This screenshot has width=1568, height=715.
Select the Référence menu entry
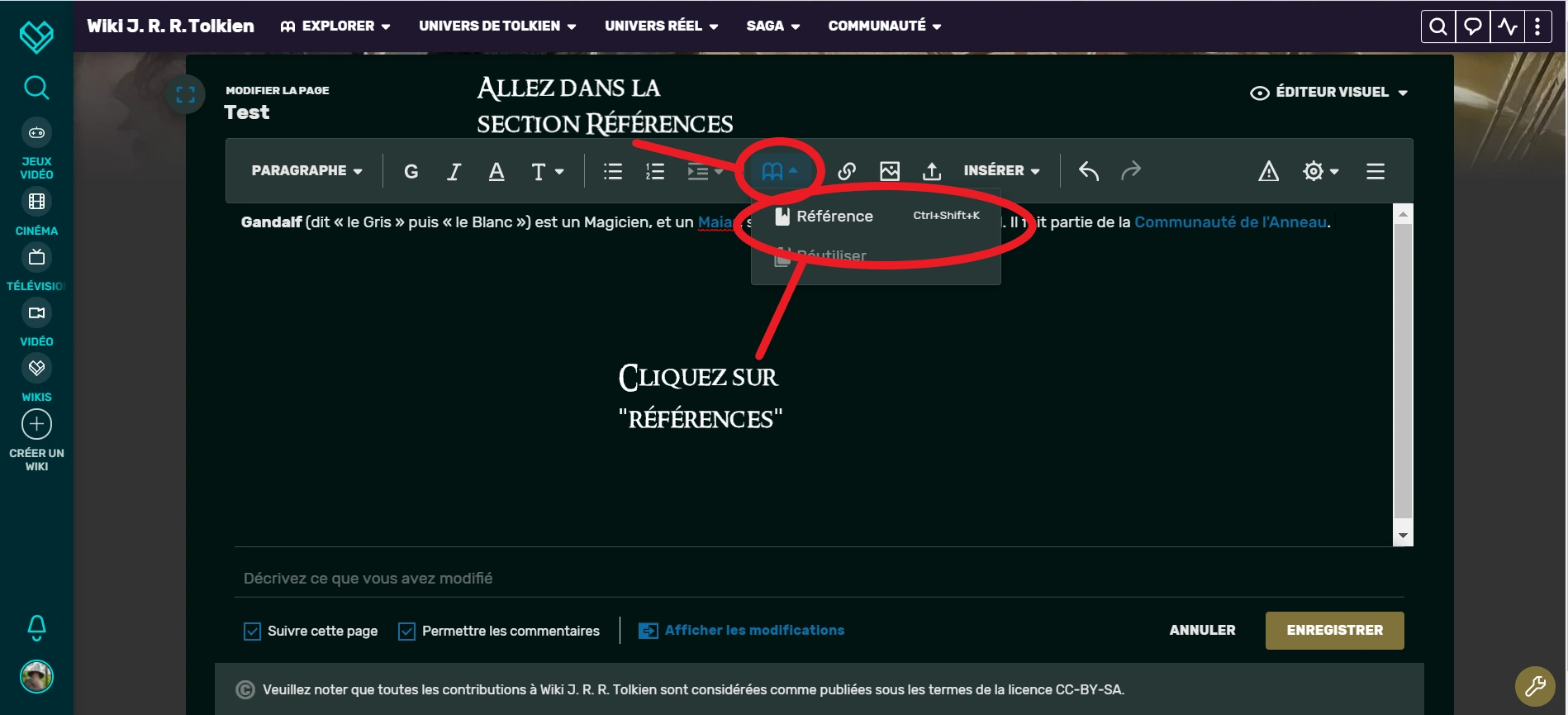[x=876, y=217]
